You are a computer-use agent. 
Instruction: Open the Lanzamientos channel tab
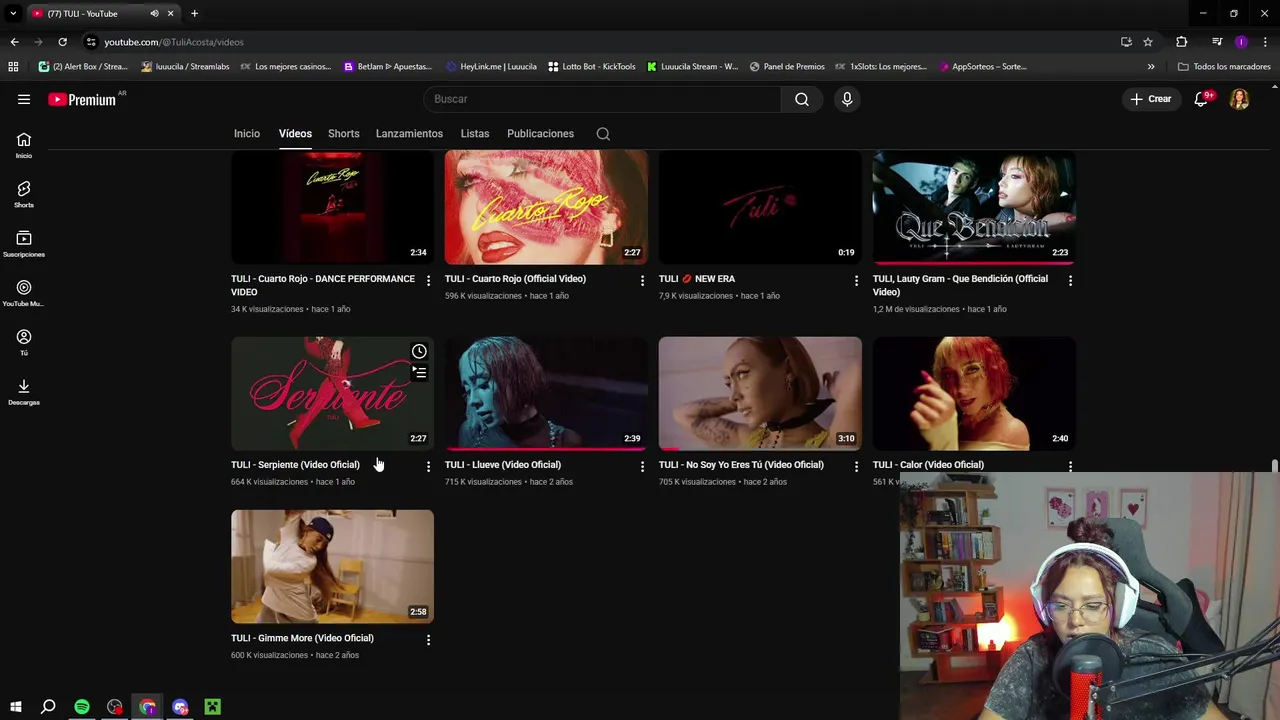409,134
